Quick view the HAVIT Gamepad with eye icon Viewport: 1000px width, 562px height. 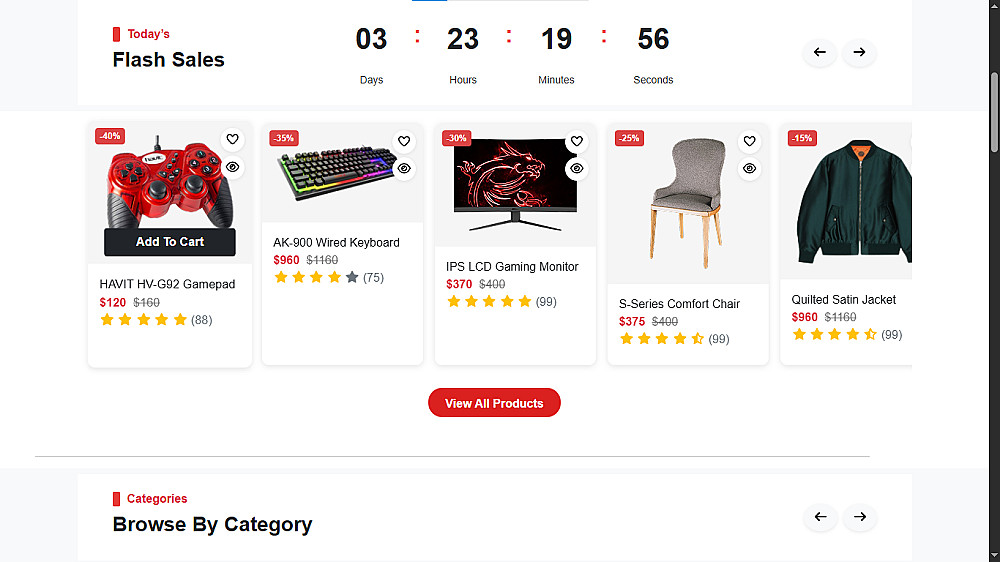point(232,167)
